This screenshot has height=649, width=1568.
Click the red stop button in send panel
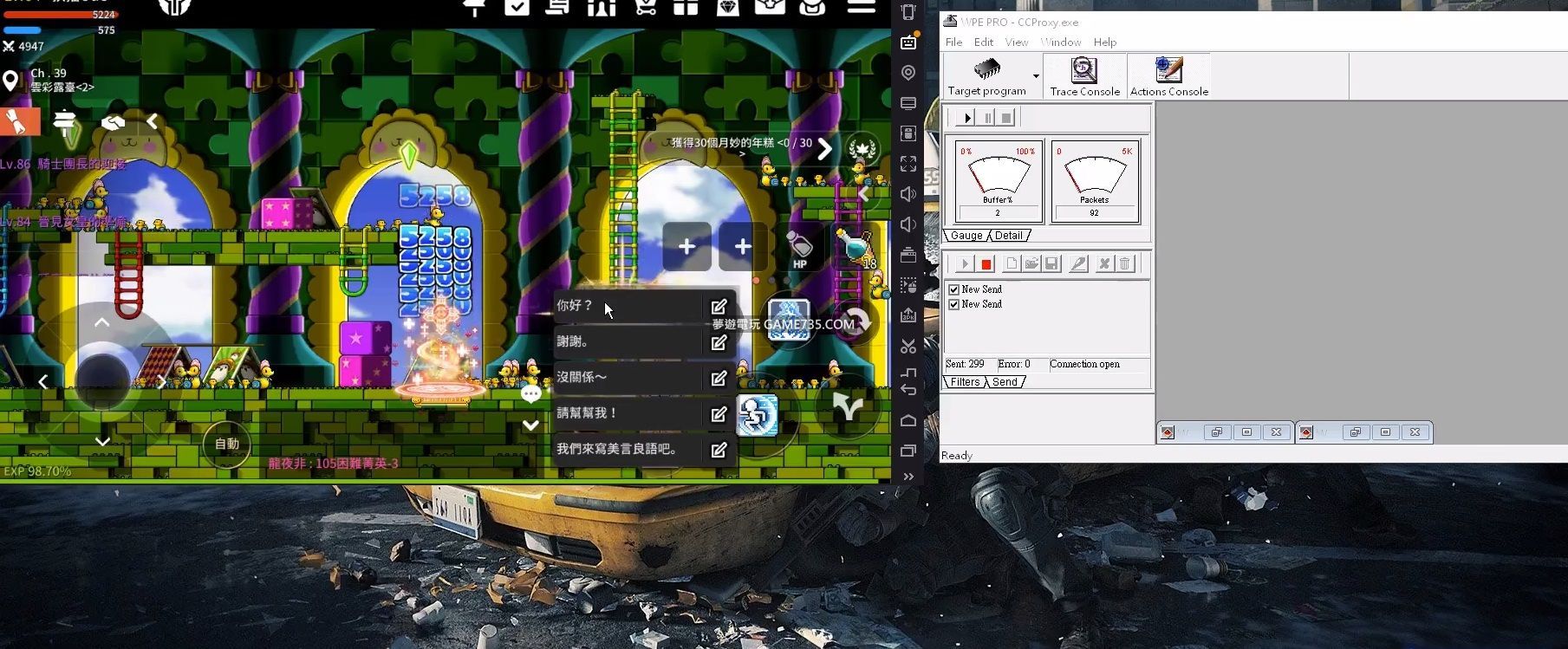986,264
